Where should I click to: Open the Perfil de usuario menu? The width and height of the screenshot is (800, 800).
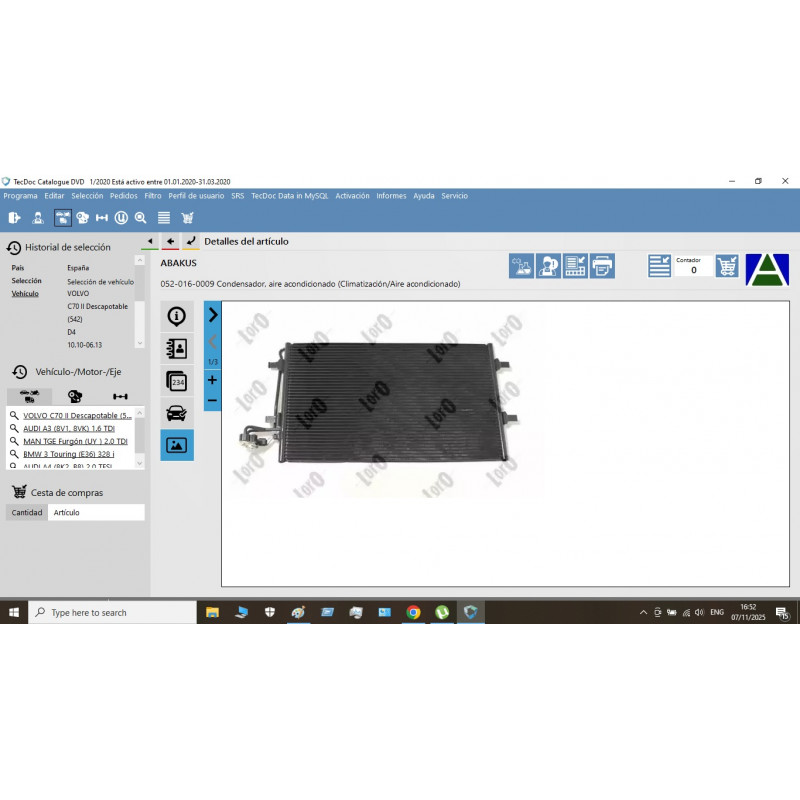(196, 196)
